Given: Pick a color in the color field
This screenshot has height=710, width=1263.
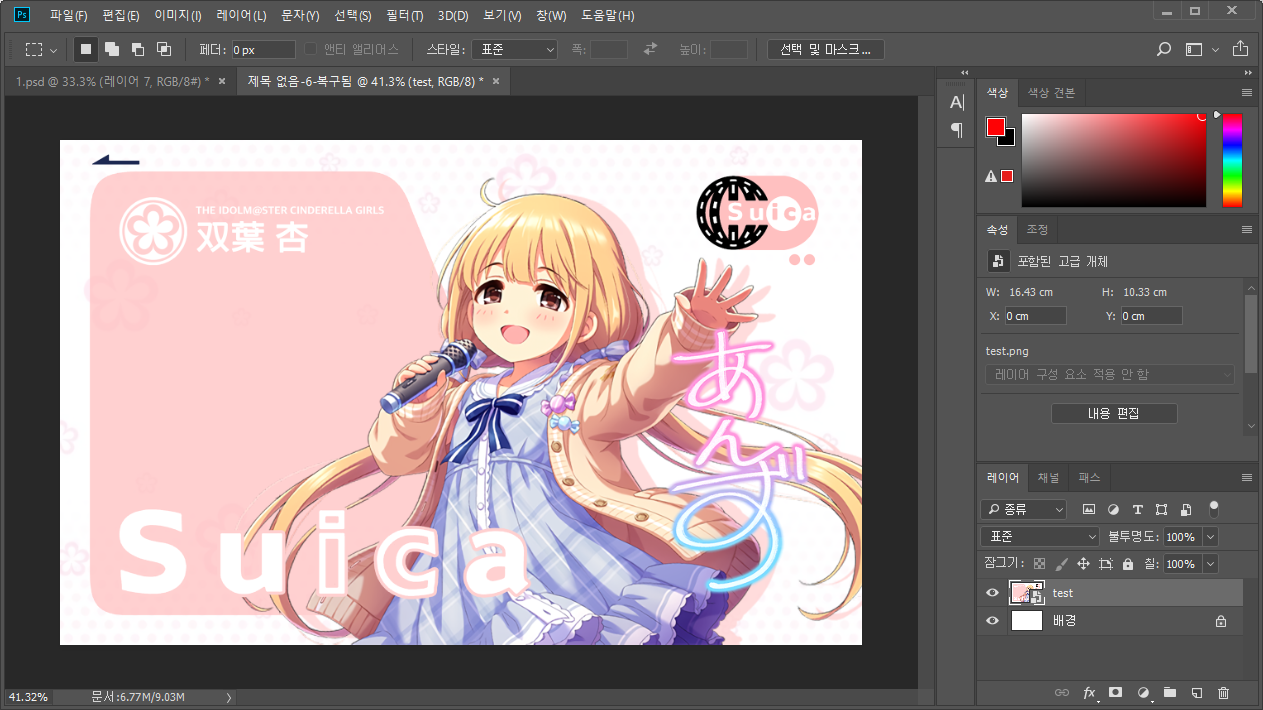Looking at the screenshot, I should click(x=1114, y=160).
